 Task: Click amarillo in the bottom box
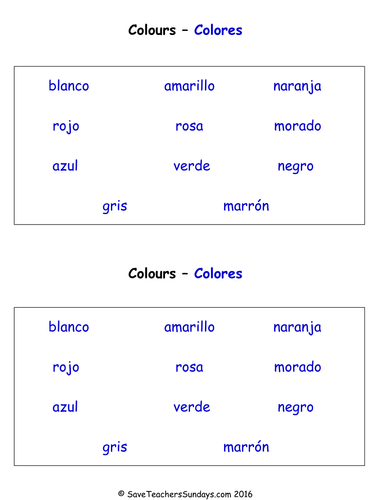[x=189, y=327]
